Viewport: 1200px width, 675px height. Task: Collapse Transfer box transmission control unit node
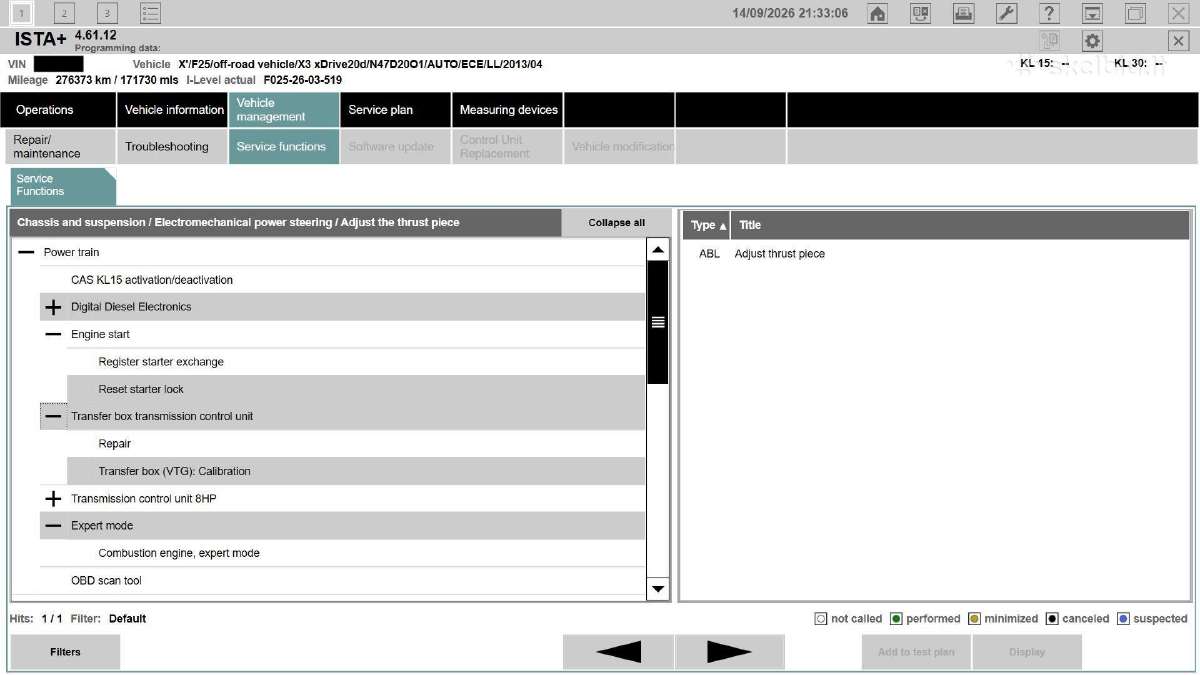pos(53,416)
